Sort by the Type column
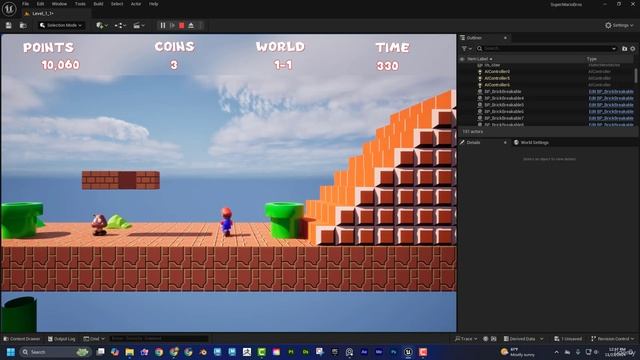 pos(592,59)
